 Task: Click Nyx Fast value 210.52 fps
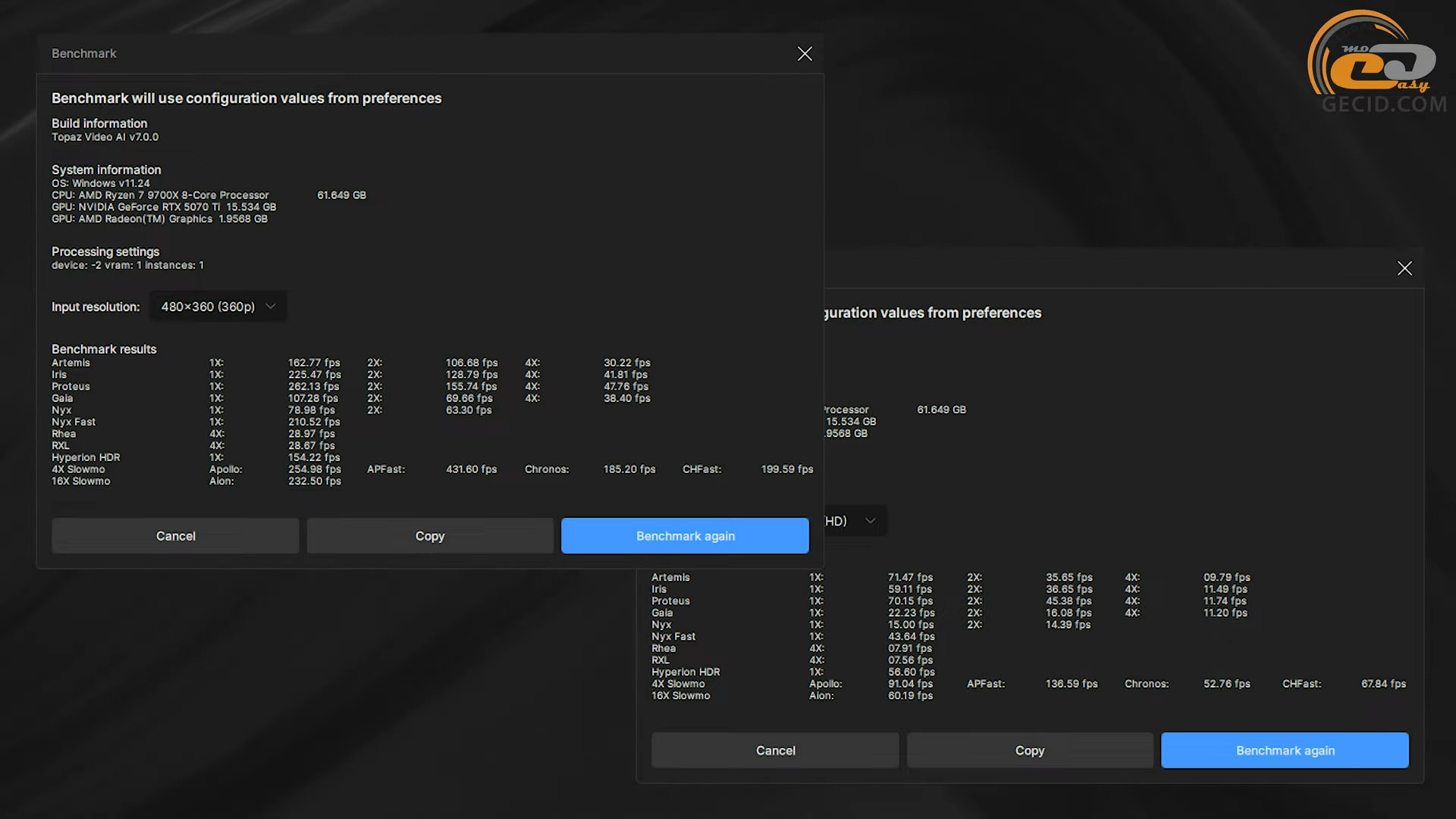[x=314, y=422]
